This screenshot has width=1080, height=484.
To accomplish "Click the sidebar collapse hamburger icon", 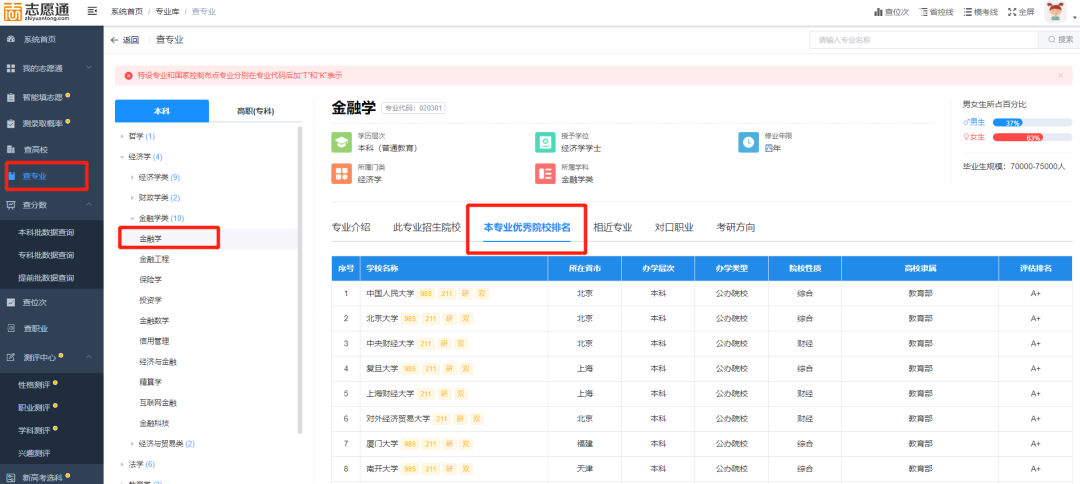I will pos(92,11).
